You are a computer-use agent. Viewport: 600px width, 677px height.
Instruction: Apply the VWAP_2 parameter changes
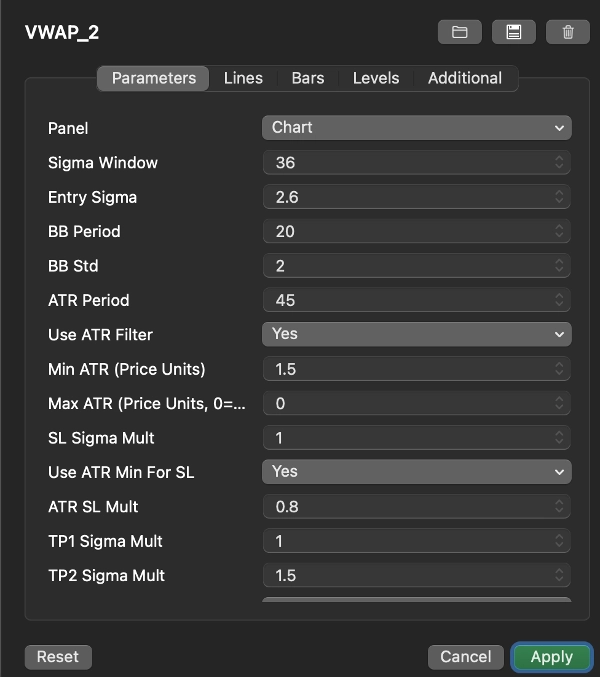pyautogui.click(x=552, y=657)
